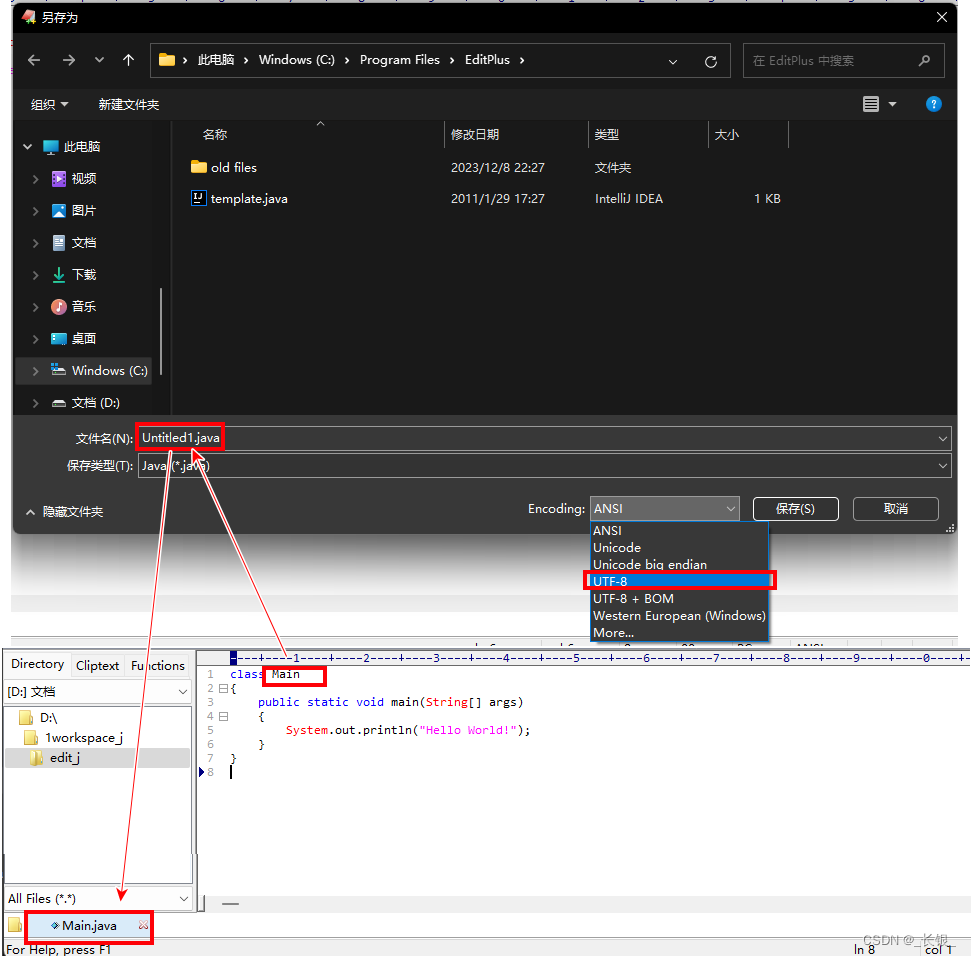
Task: Click the 取消 cancel button
Action: (x=895, y=508)
